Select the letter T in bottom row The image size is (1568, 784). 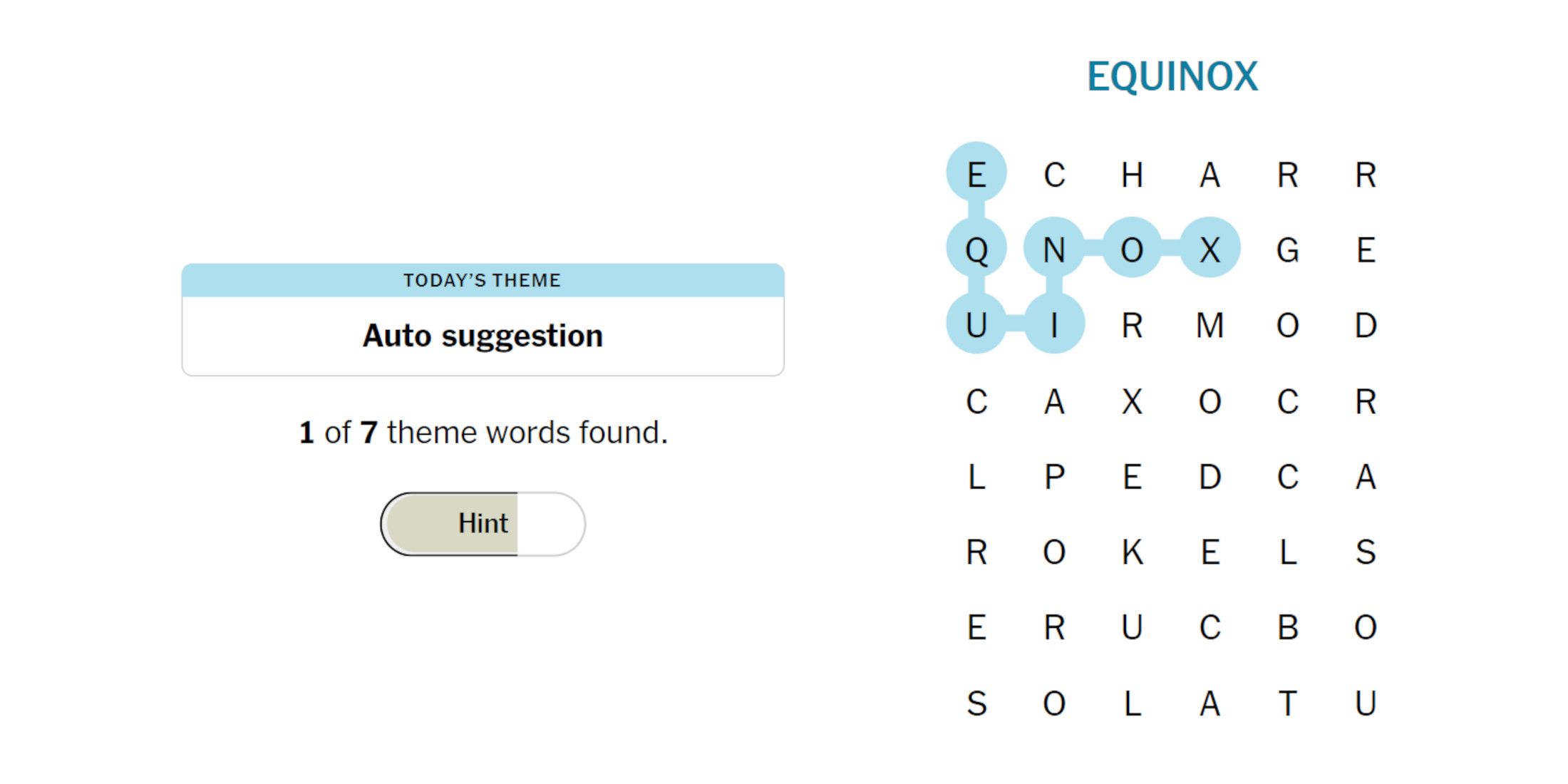click(1287, 703)
